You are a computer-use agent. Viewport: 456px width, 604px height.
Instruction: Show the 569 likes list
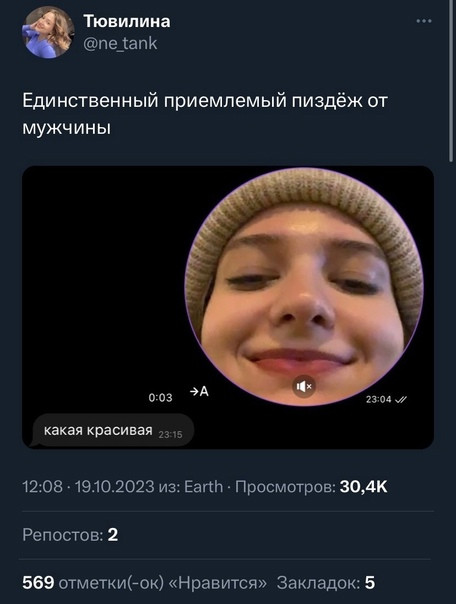tap(144, 582)
